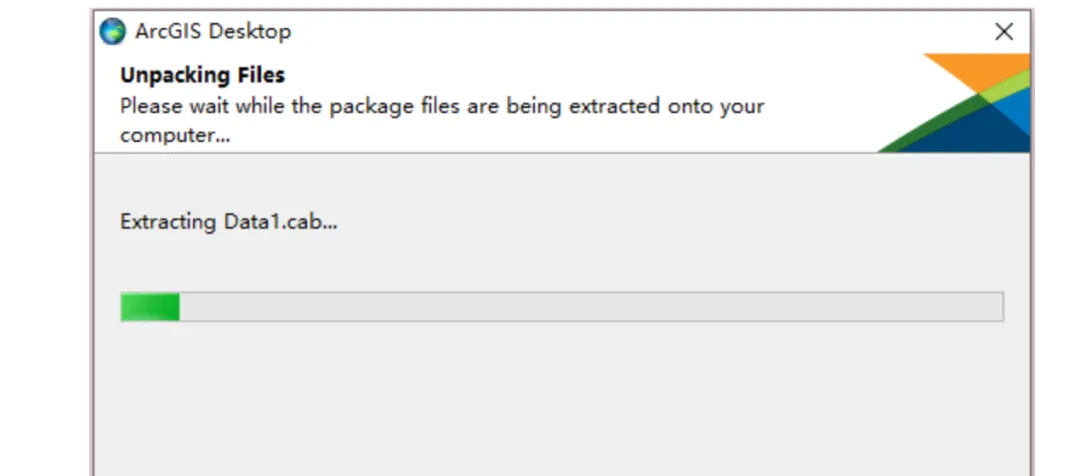The height and width of the screenshot is (476, 1080).
Task: Click the ArcGIS globe icon in title bar
Action: [114, 31]
